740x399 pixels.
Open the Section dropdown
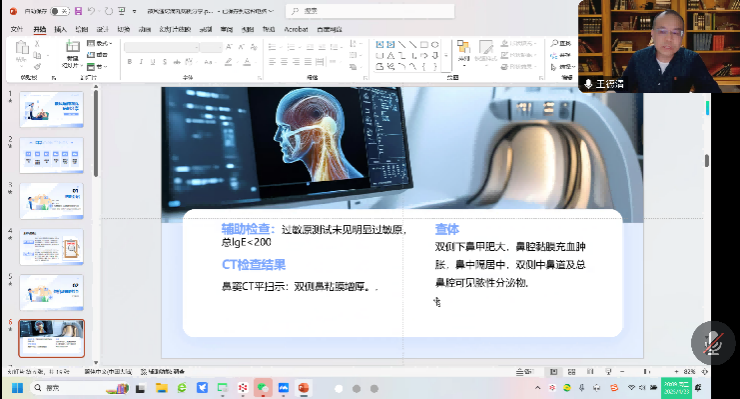[x=97, y=67]
